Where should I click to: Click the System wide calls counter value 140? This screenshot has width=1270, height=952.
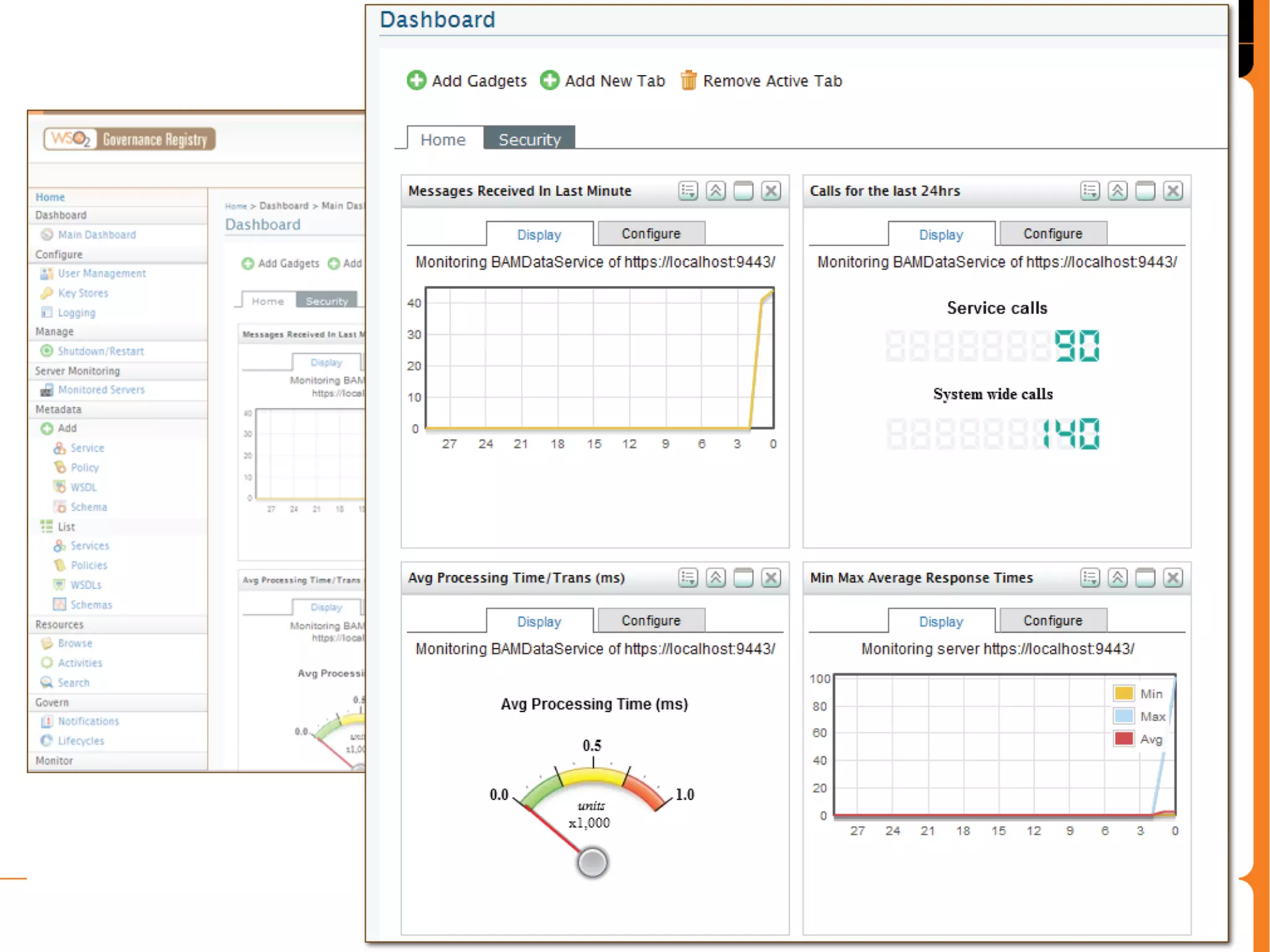1071,434
